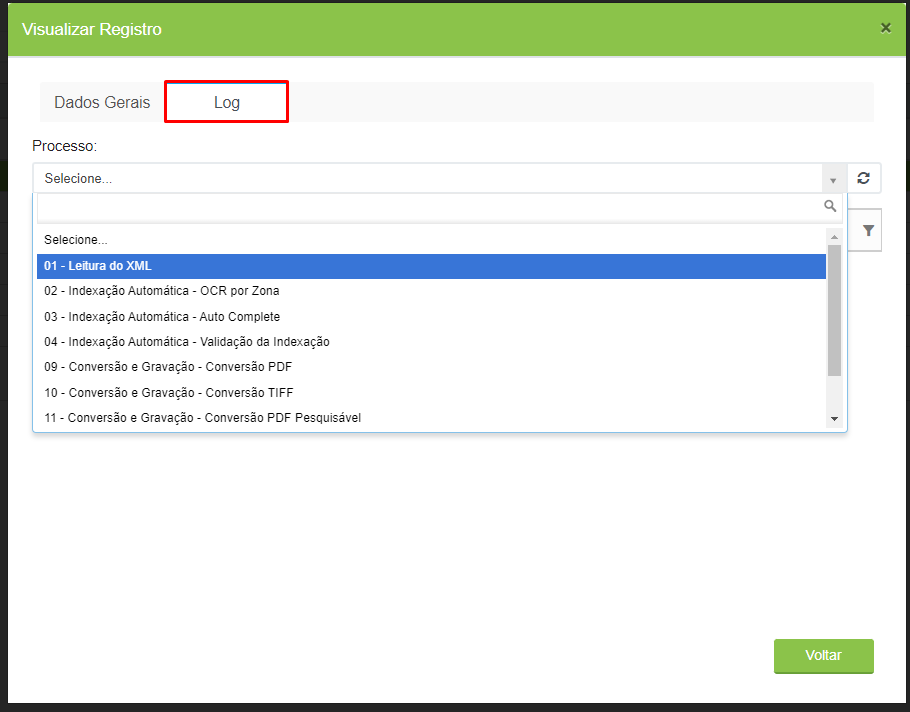
Task: Click the Processo Selecione combo box
Action: pos(439,178)
